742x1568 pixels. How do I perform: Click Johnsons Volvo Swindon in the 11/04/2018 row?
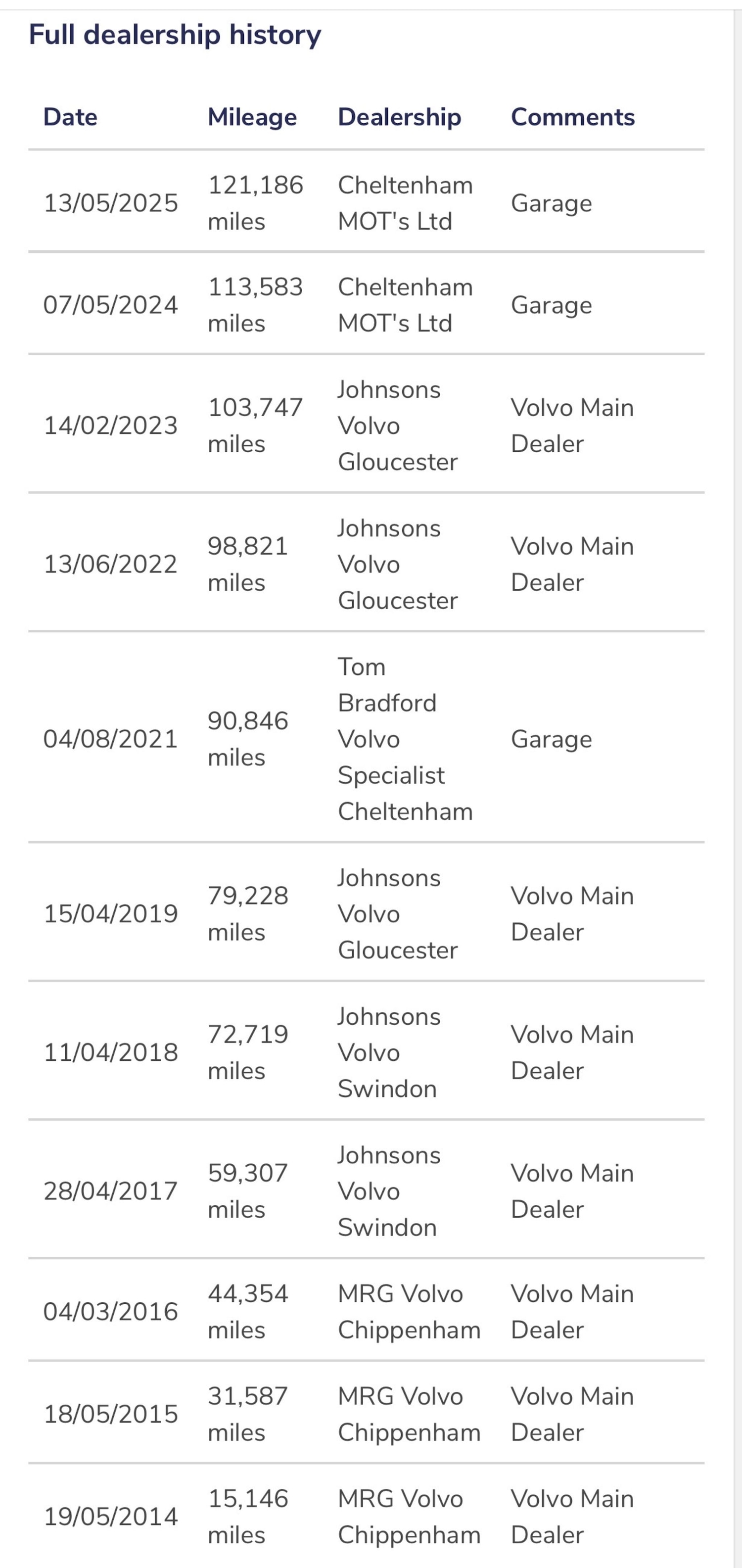tap(389, 1052)
